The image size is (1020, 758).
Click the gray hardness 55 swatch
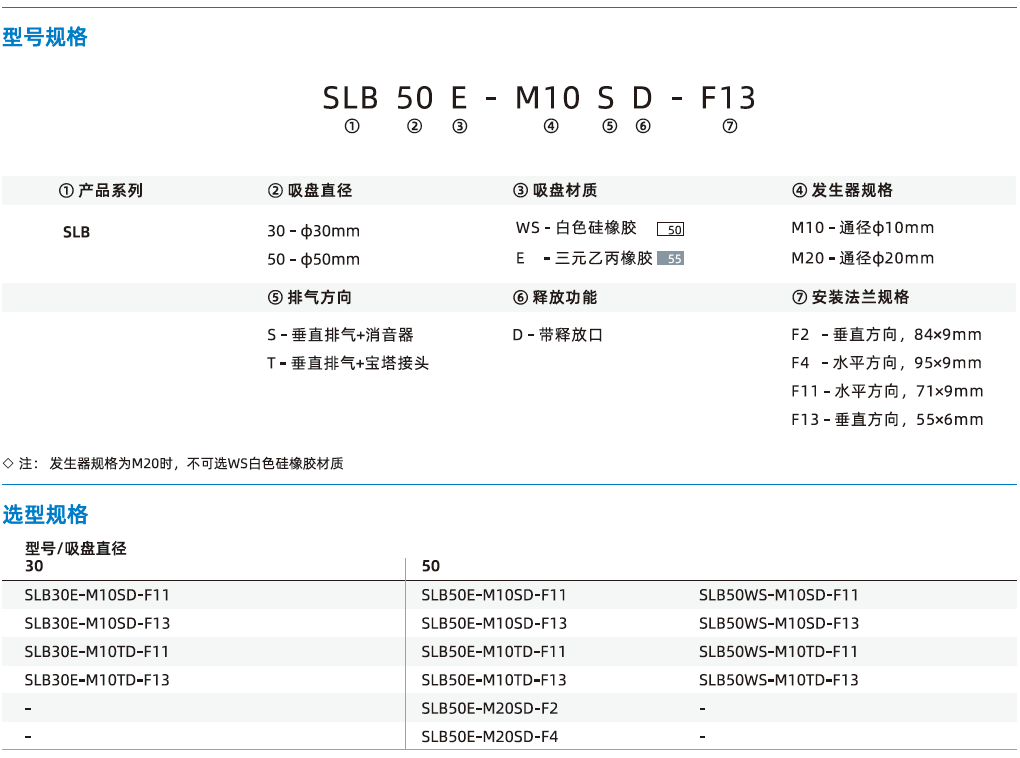(671, 258)
